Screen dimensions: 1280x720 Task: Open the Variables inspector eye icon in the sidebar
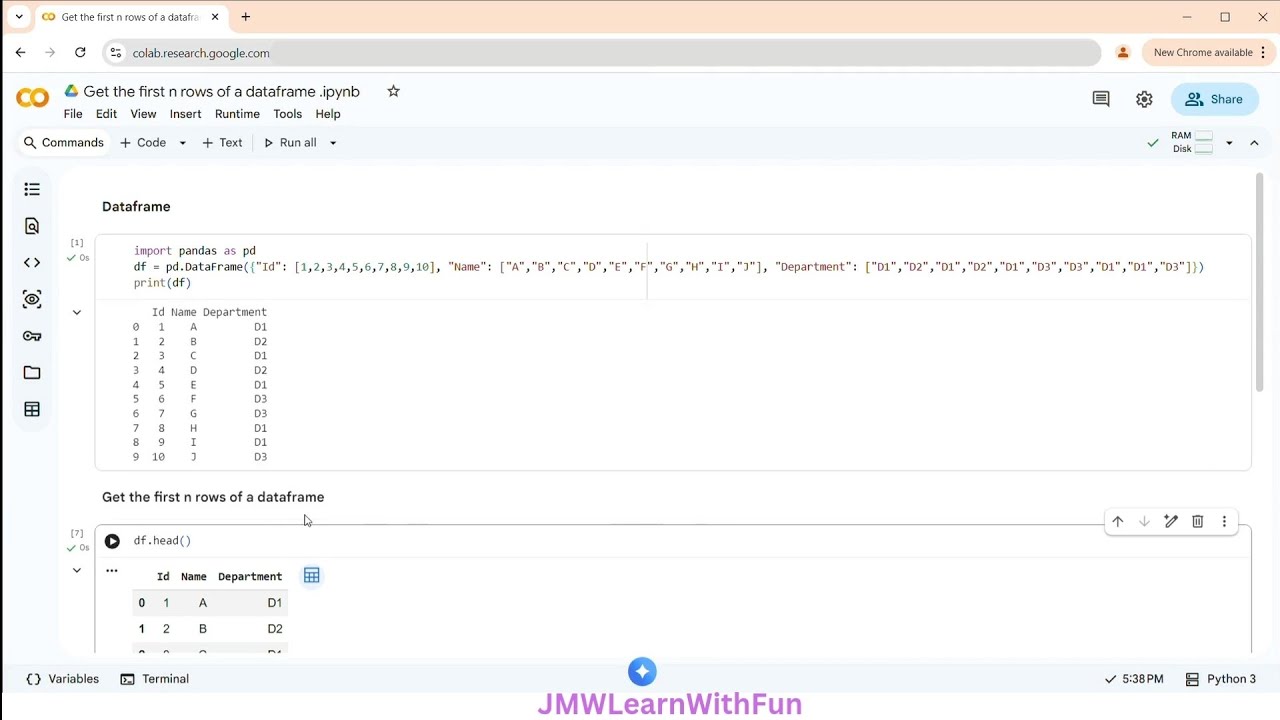click(32, 299)
